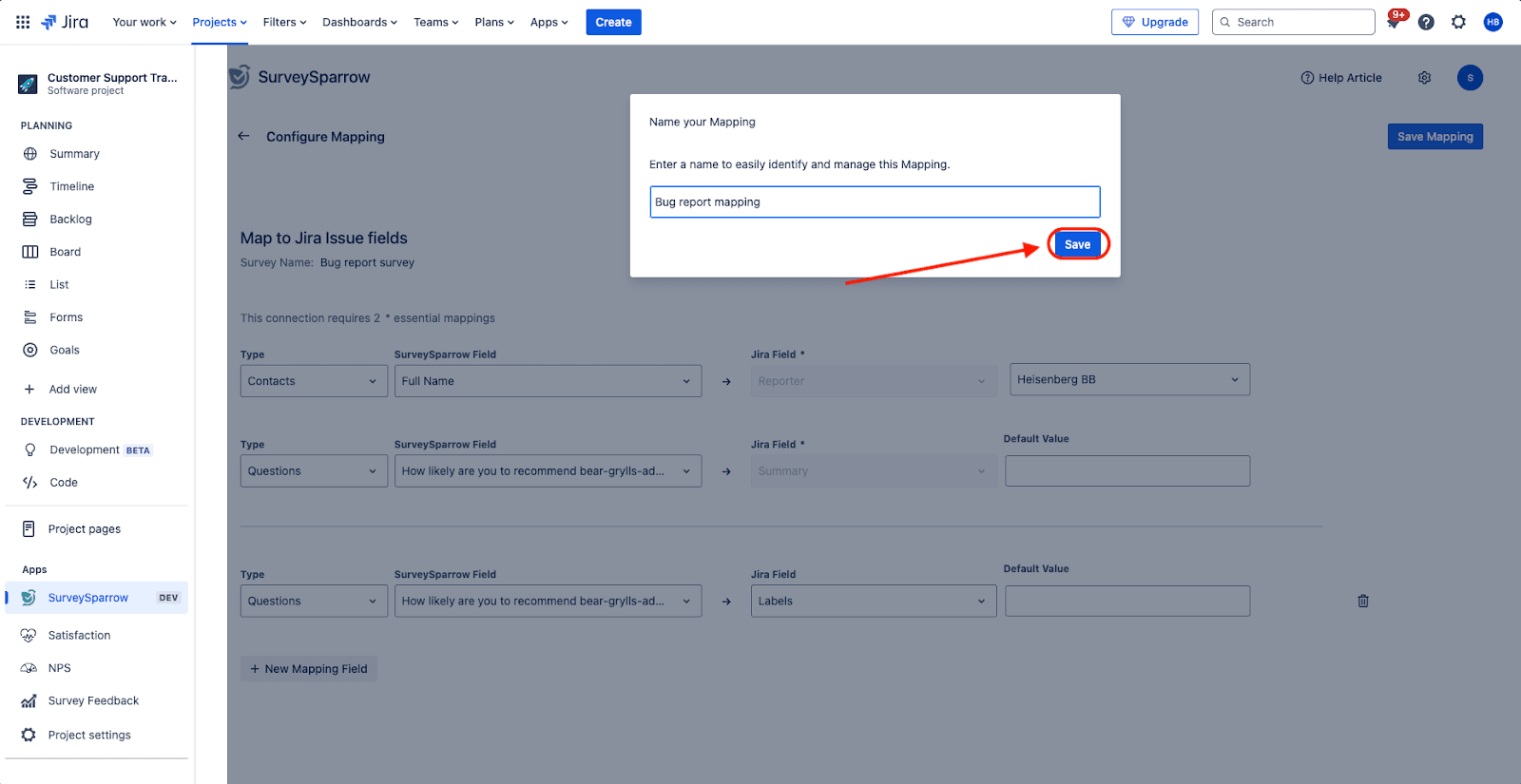The height and width of the screenshot is (784, 1521).
Task: Click the Save Mapping button
Action: [x=1434, y=137]
